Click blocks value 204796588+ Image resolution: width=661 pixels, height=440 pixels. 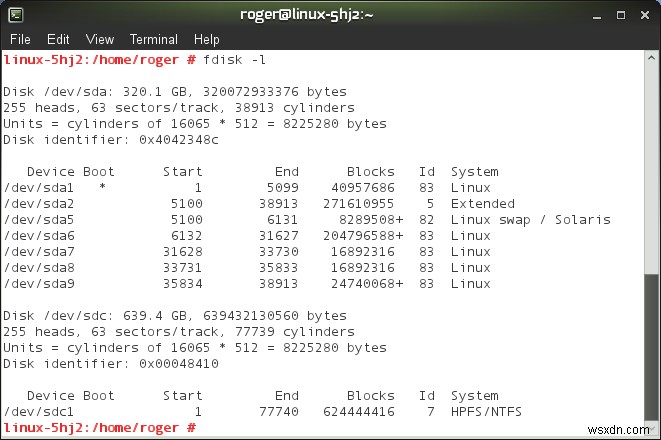[363, 236]
